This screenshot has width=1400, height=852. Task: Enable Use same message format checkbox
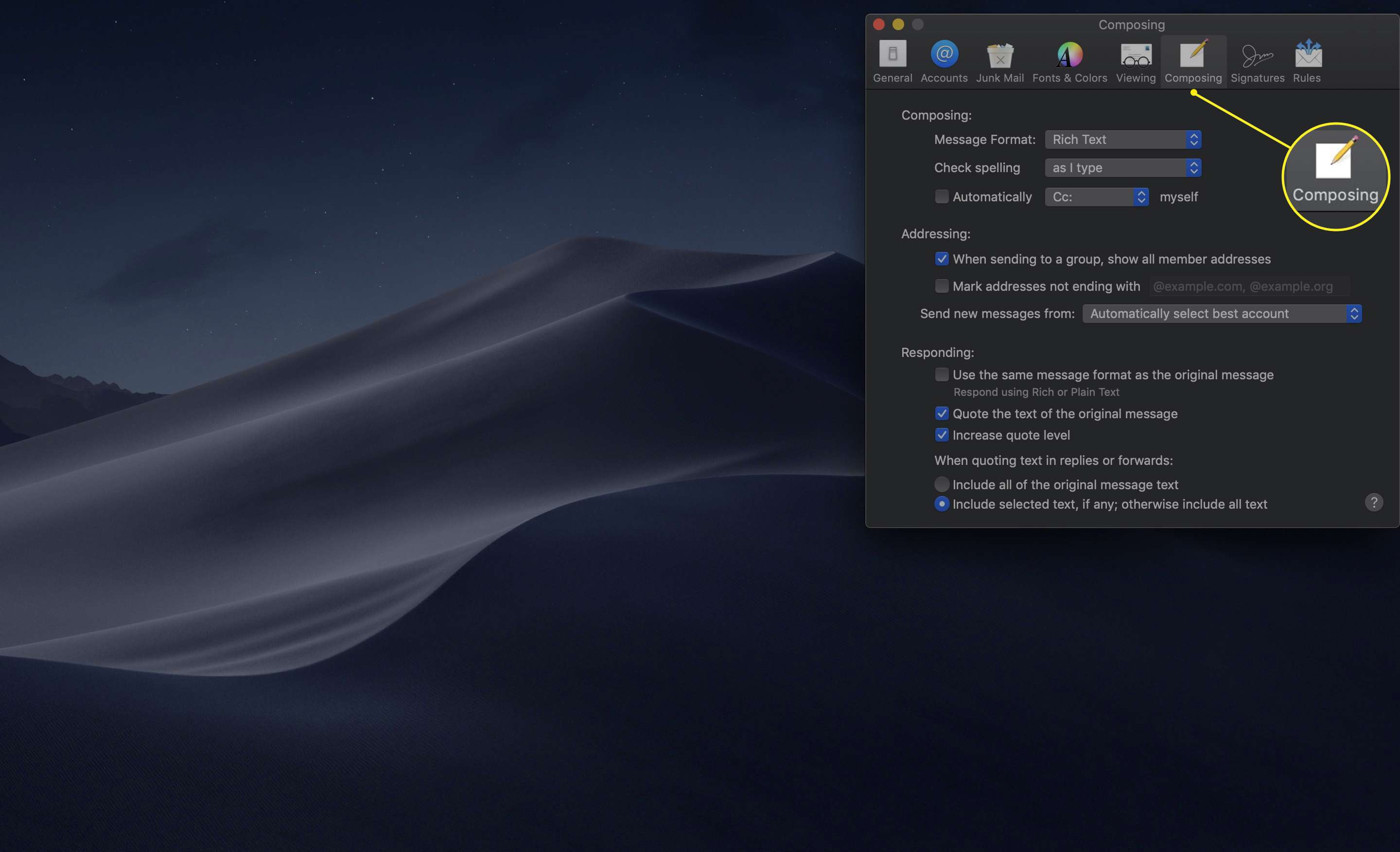tap(940, 374)
